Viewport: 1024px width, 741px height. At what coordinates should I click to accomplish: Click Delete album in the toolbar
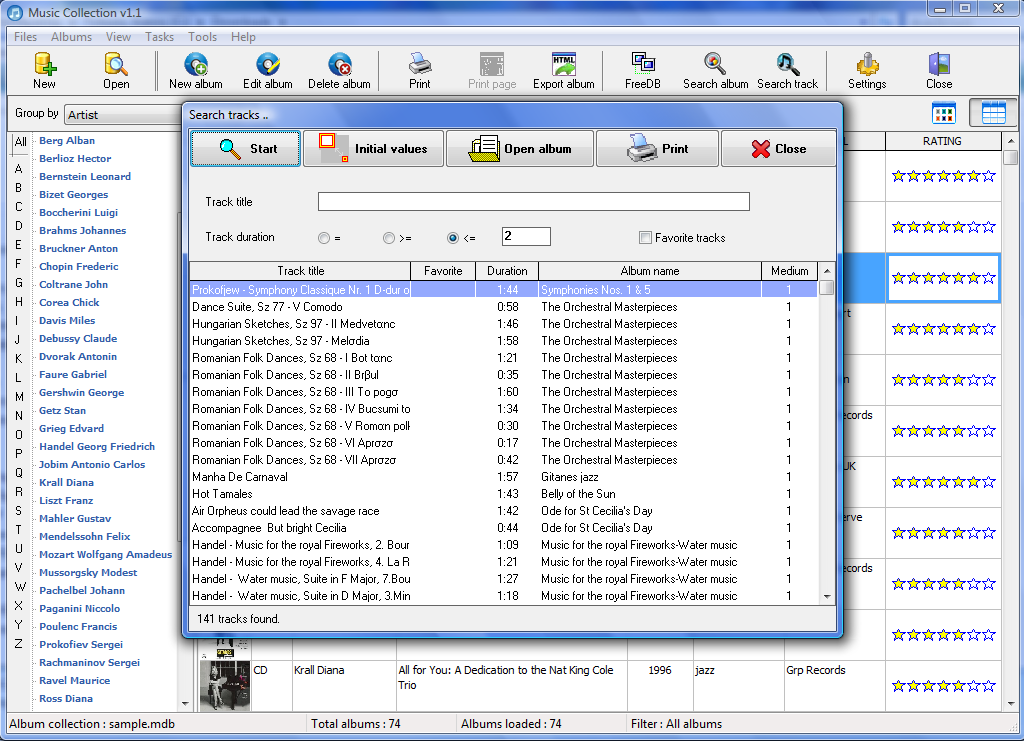coord(339,70)
